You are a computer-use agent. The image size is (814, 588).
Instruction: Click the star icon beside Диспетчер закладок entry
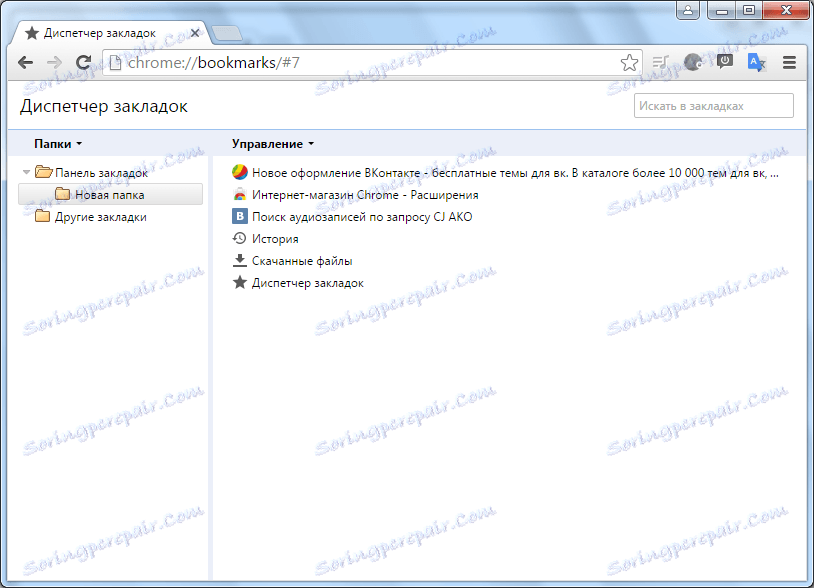coord(239,282)
